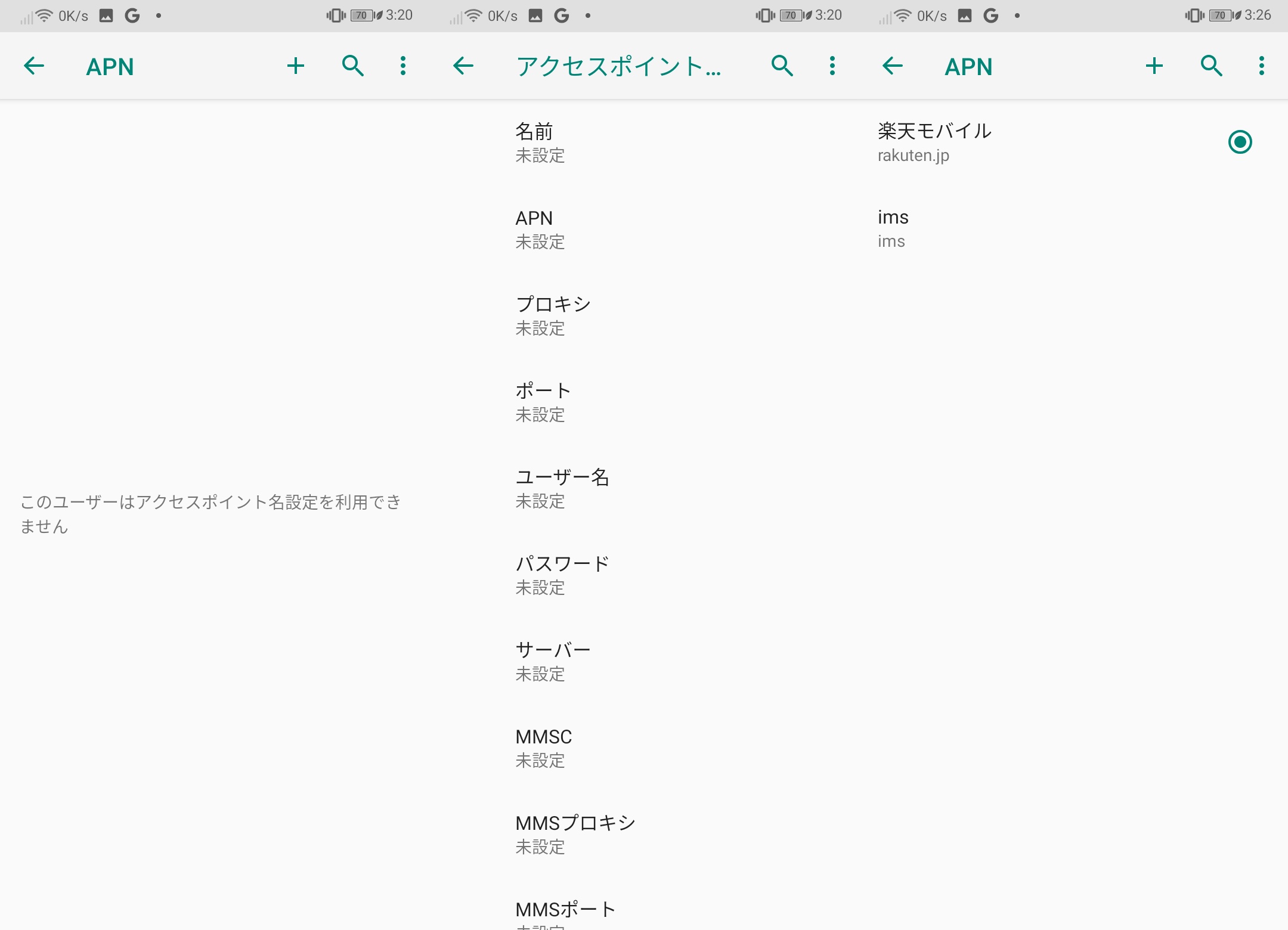This screenshot has width=1288, height=930.
Task: Open 楽天モバイル rakuten.jp APN entry
Action: tap(1038, 142)
